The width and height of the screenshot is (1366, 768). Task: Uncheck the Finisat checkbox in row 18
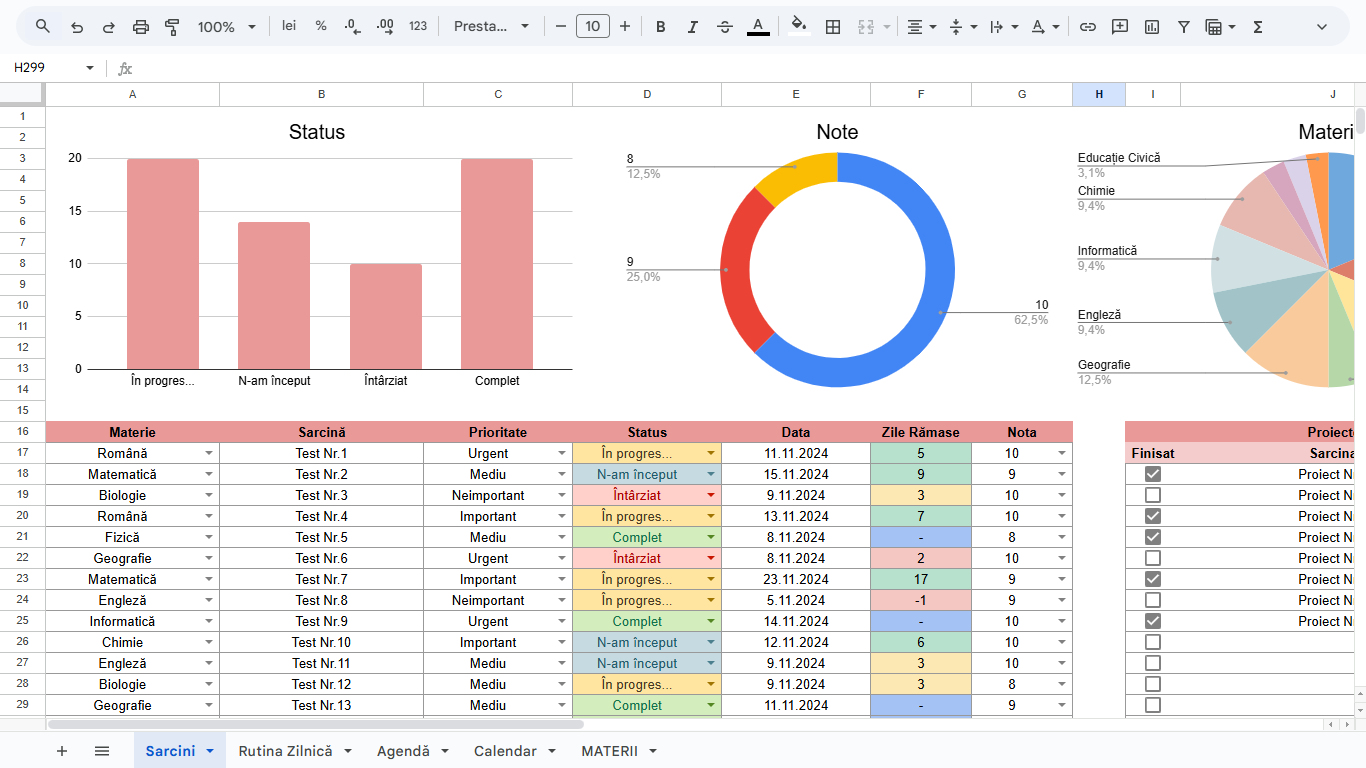(x=1153, y=474)
